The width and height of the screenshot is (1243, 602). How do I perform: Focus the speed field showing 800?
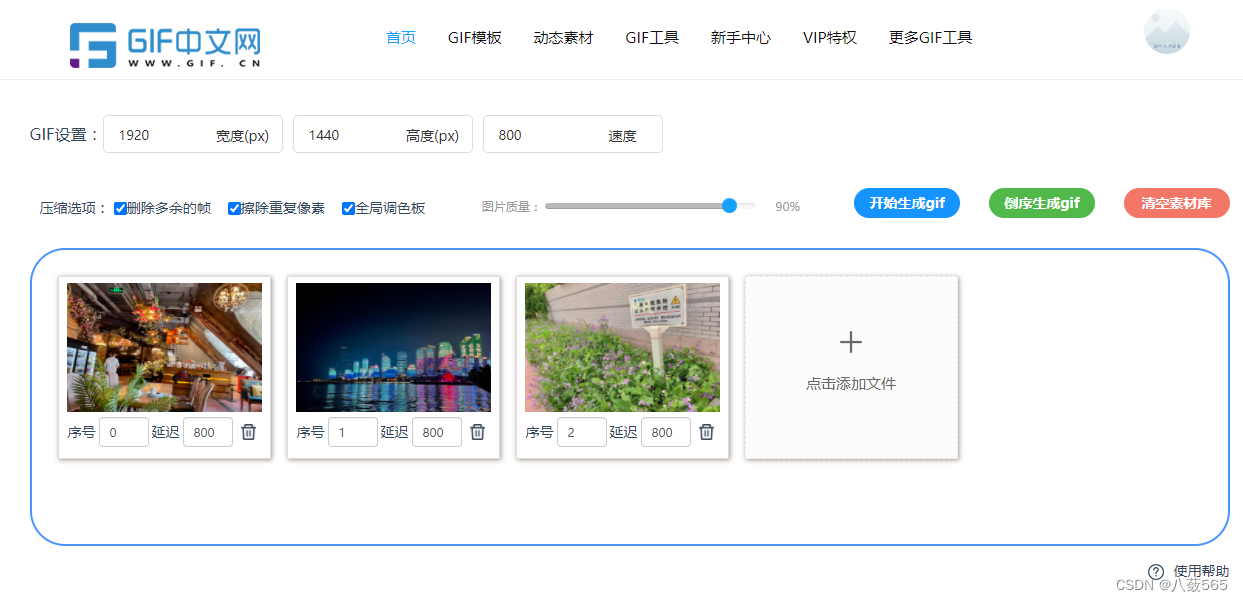573,135
